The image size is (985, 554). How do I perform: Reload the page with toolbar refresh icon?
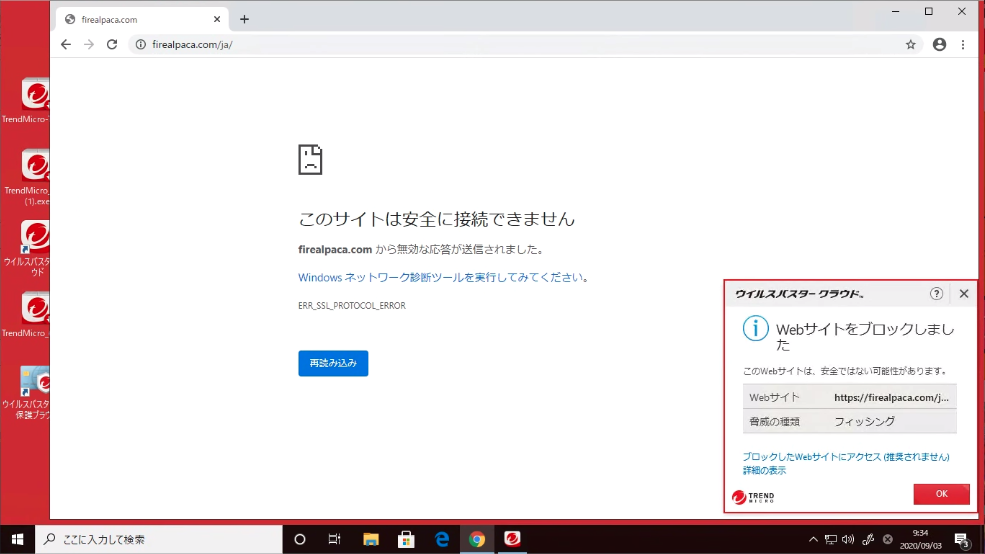pos(112,45)
